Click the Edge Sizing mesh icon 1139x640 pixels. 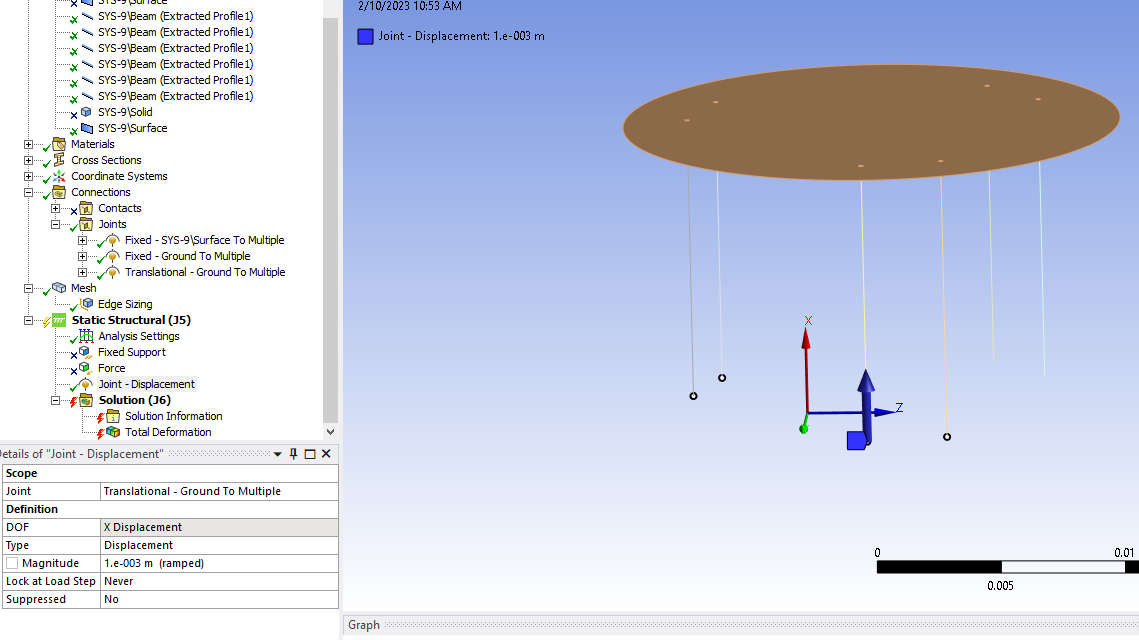pos(86,304)
